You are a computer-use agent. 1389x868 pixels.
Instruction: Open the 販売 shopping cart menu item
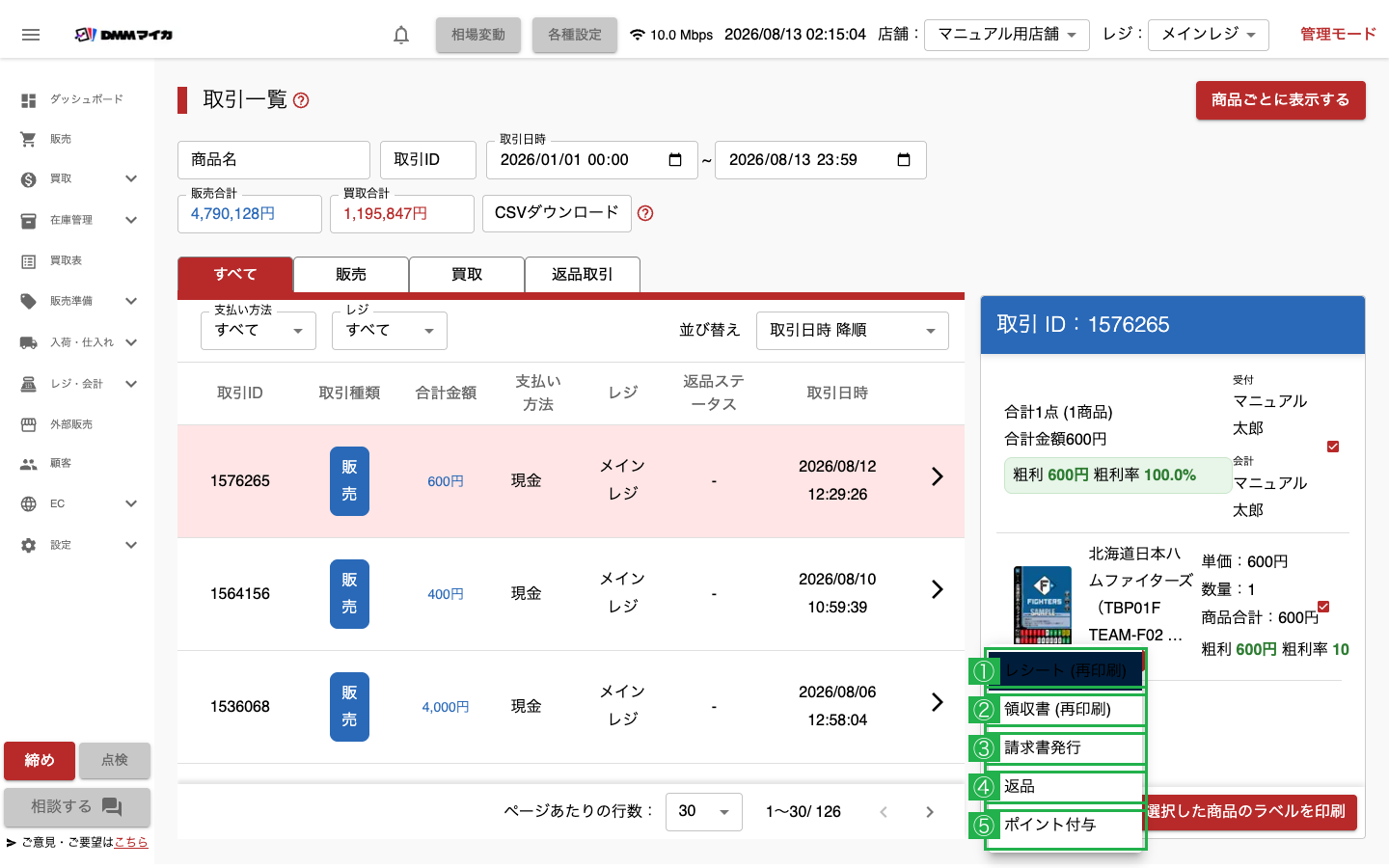point(29,139)
